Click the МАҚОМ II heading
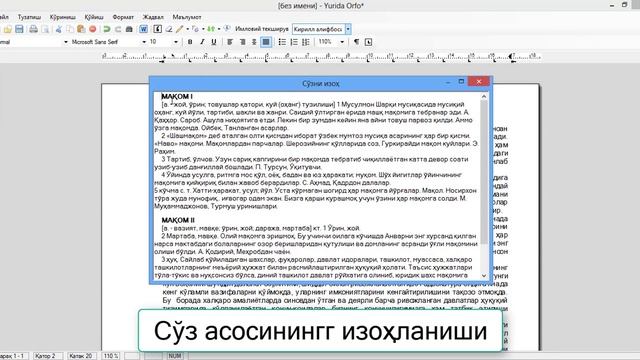 pyautogui.click(x=178, y=220)
